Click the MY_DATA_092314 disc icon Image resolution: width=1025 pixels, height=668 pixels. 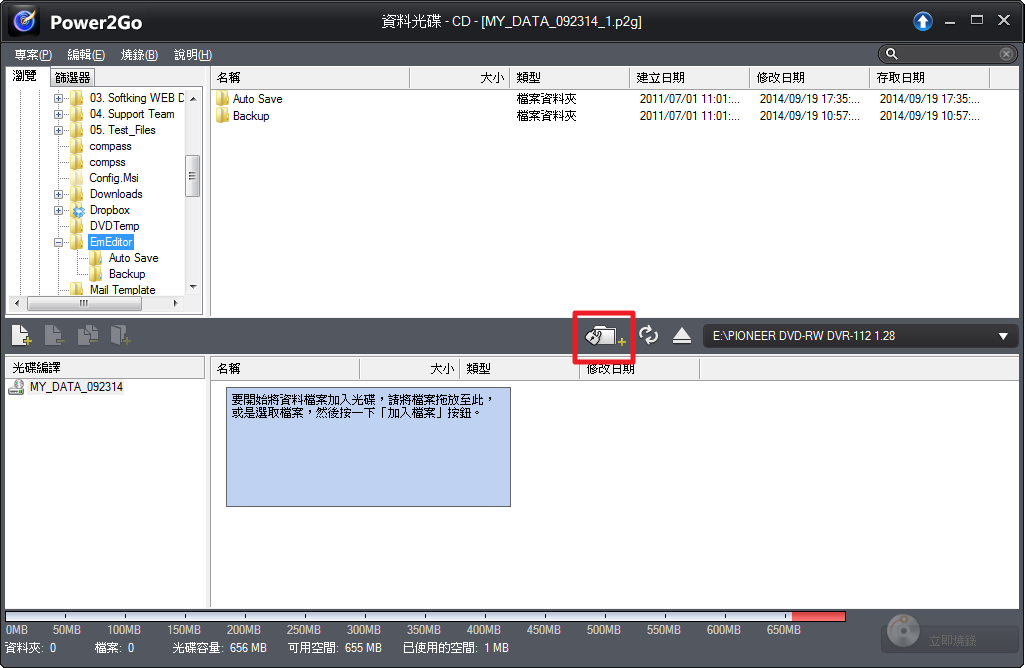pyautogui.click(x=16, y=387)
